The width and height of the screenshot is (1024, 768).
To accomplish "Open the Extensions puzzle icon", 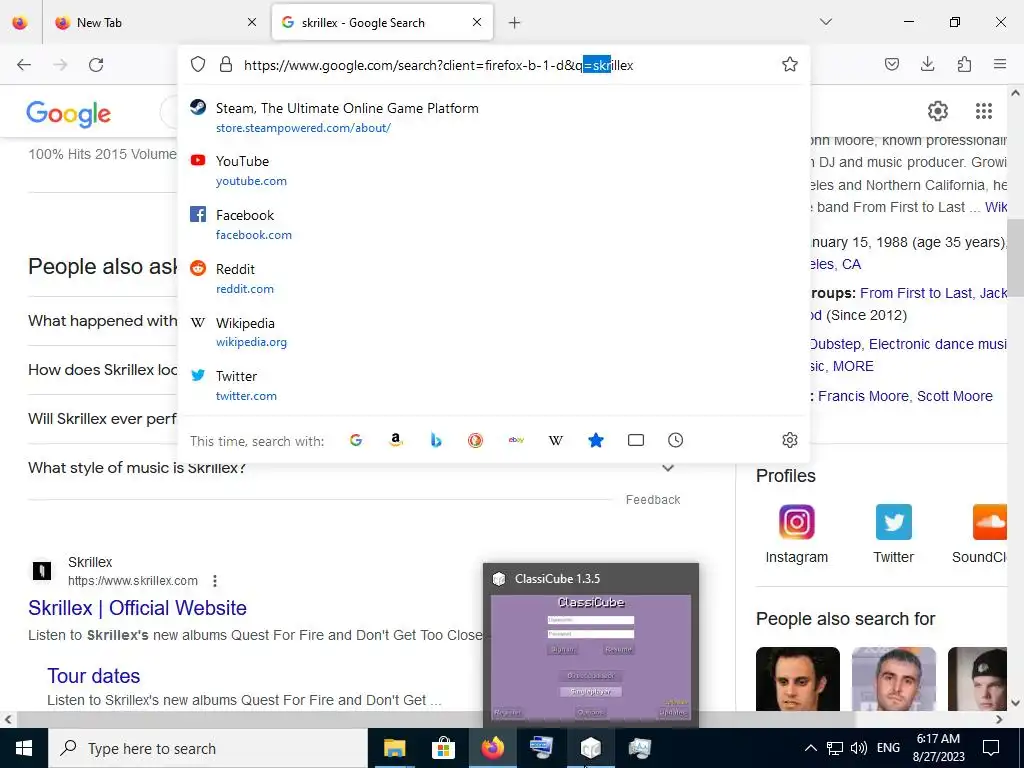I will pyautogui.click(x=964, y=64).
